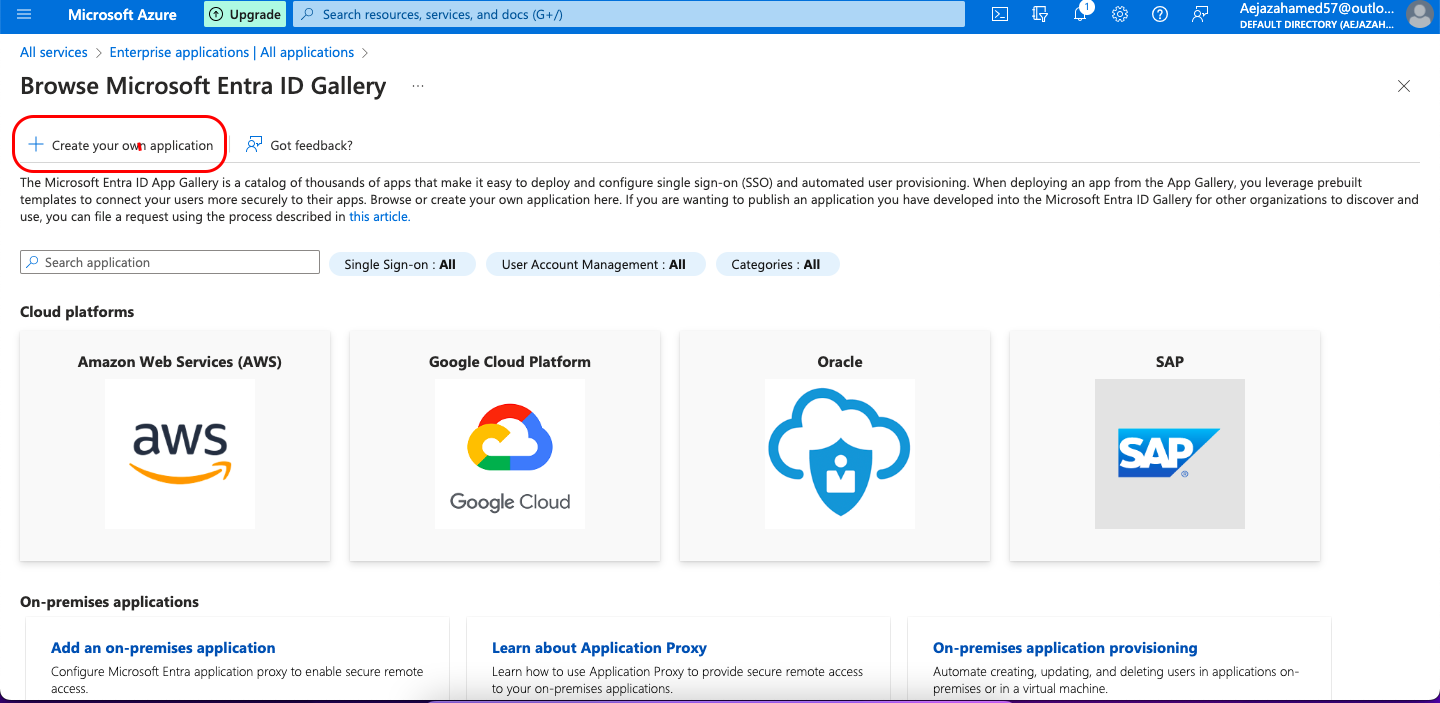The image size is (1440, 703).
Task: Go to All services breadcrumb
Action: 54,52
